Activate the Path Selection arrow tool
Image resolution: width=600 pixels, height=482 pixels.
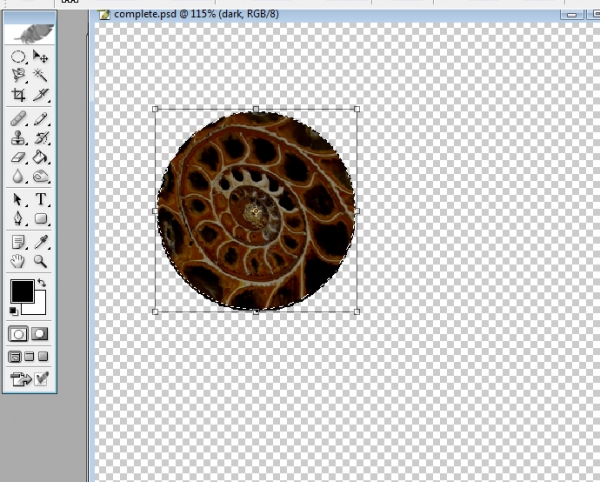[x=18, y=199]
